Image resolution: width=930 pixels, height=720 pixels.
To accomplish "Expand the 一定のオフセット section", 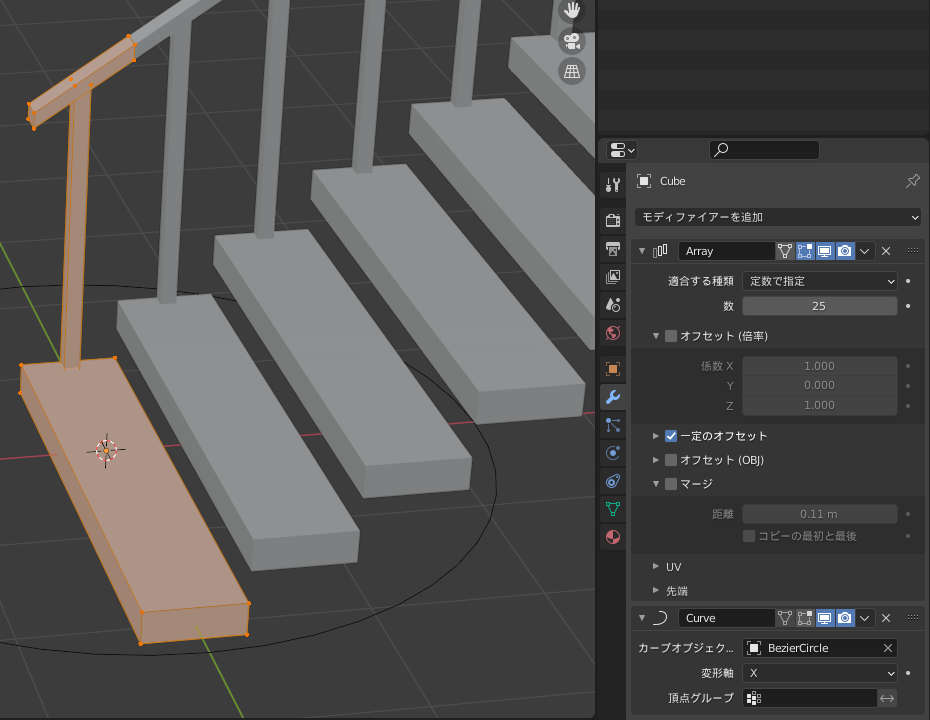I will click(x=656, y=436).
